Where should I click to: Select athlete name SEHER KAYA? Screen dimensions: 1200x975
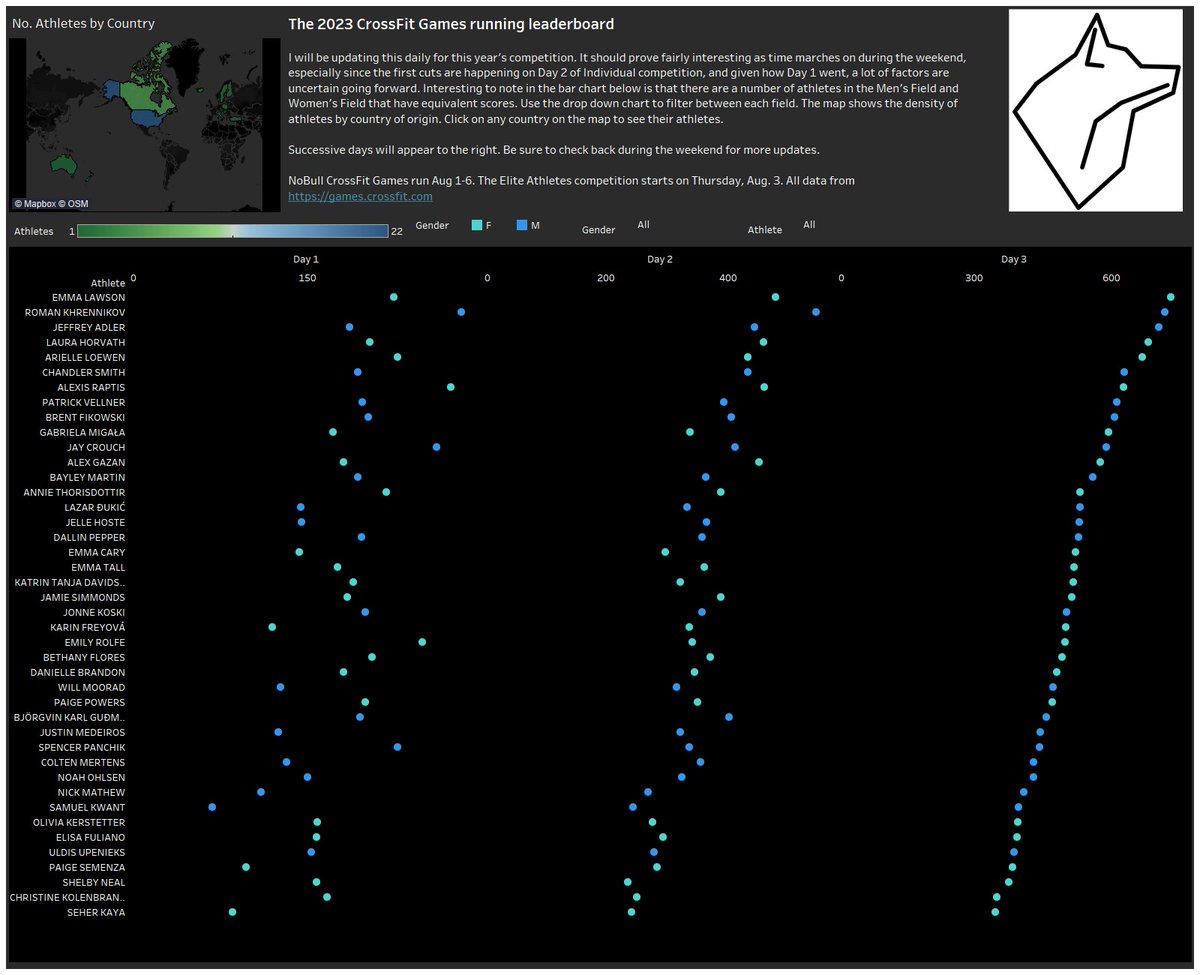[96, 912]
